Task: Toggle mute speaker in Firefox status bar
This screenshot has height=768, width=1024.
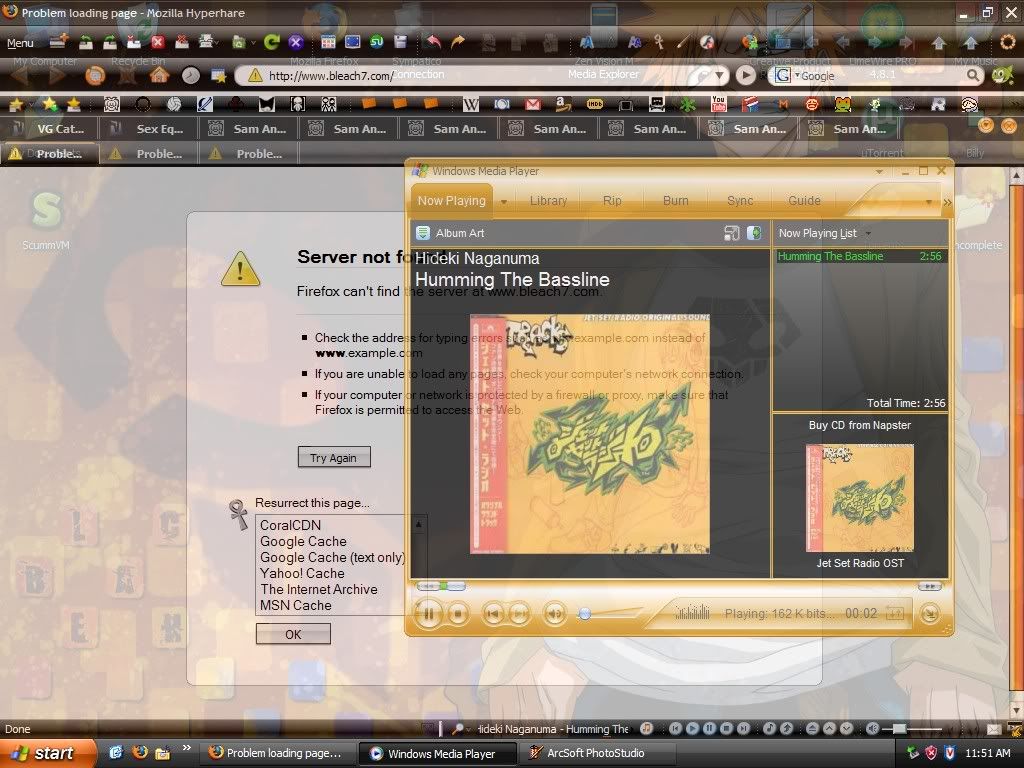Action: (872, 728)
